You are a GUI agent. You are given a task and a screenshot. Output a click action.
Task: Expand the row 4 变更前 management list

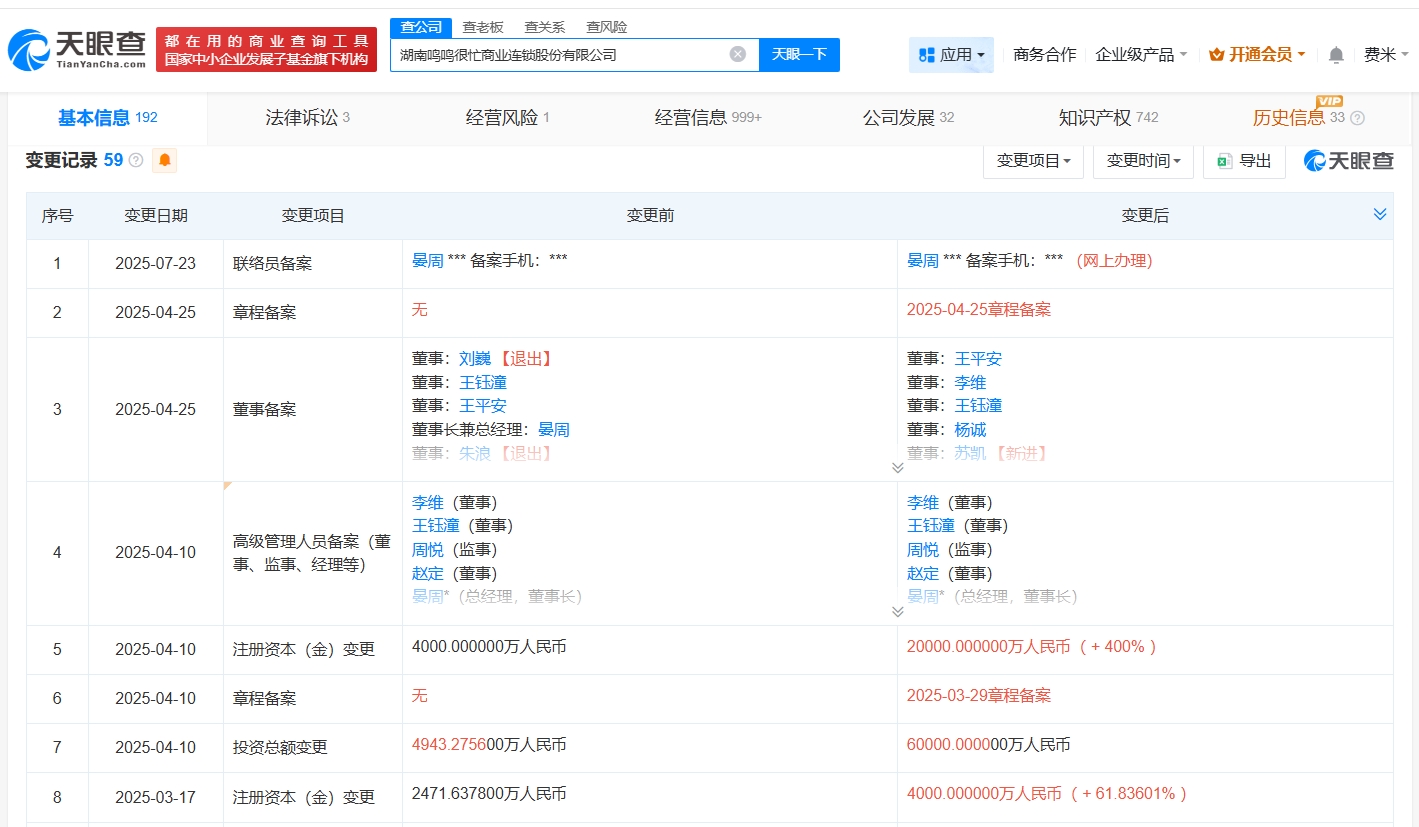[897, 612]
